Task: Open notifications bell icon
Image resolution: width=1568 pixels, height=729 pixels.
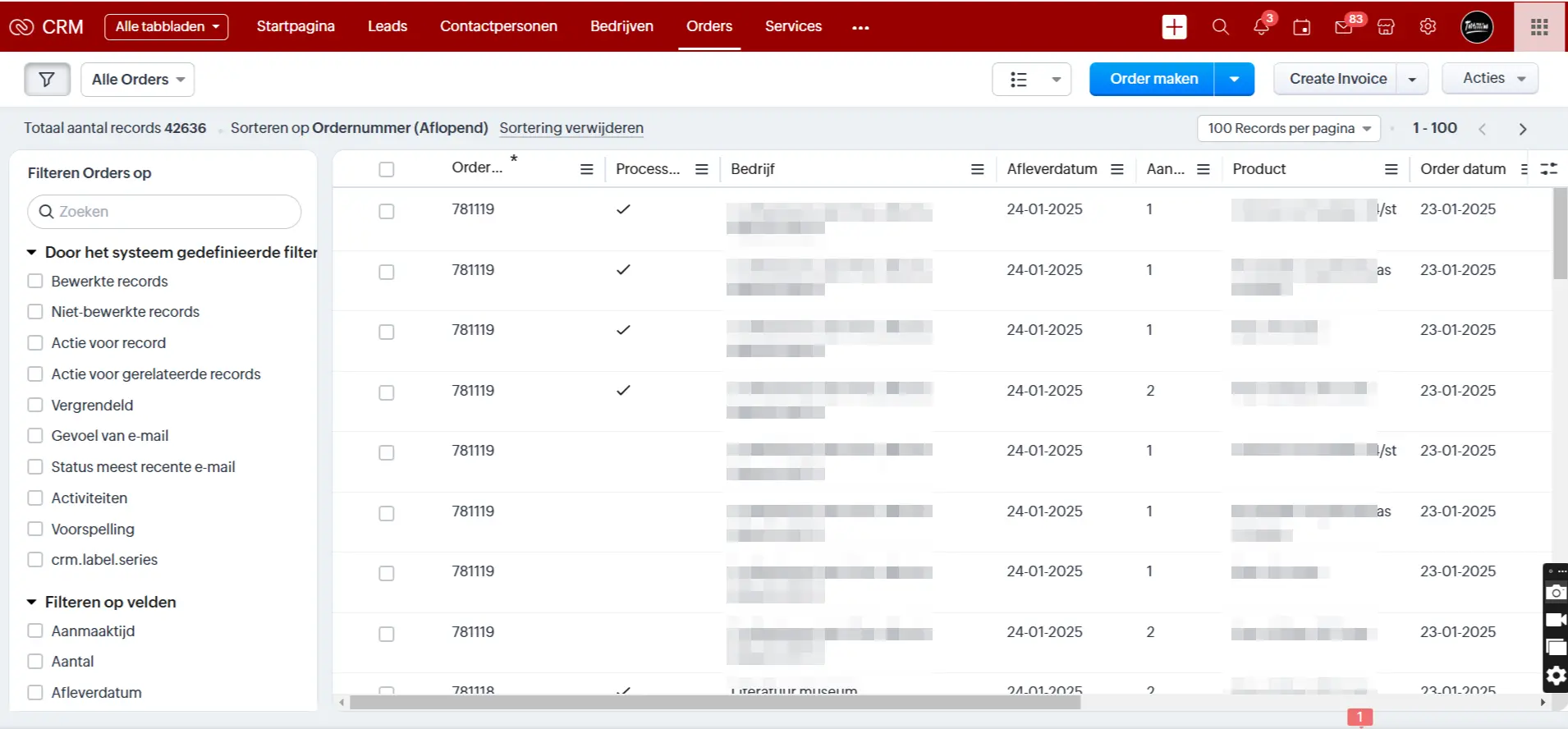Action: point(1262,27)
